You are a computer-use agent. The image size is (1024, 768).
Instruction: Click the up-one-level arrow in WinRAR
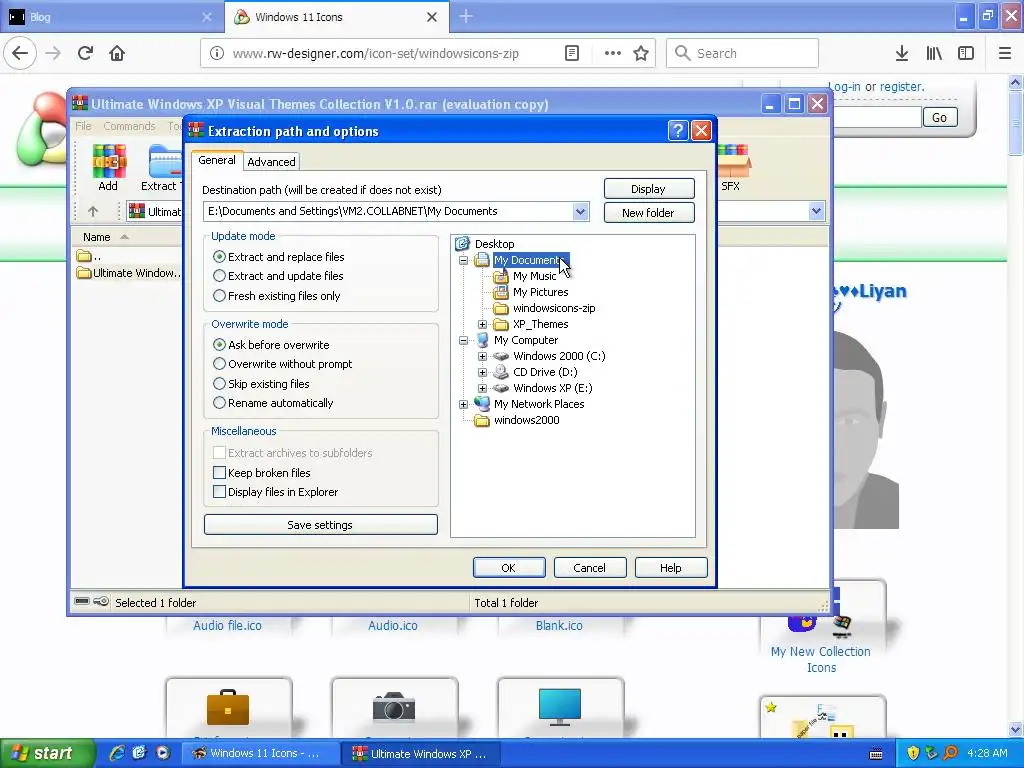pyautogui.click(x=93, y=212)
